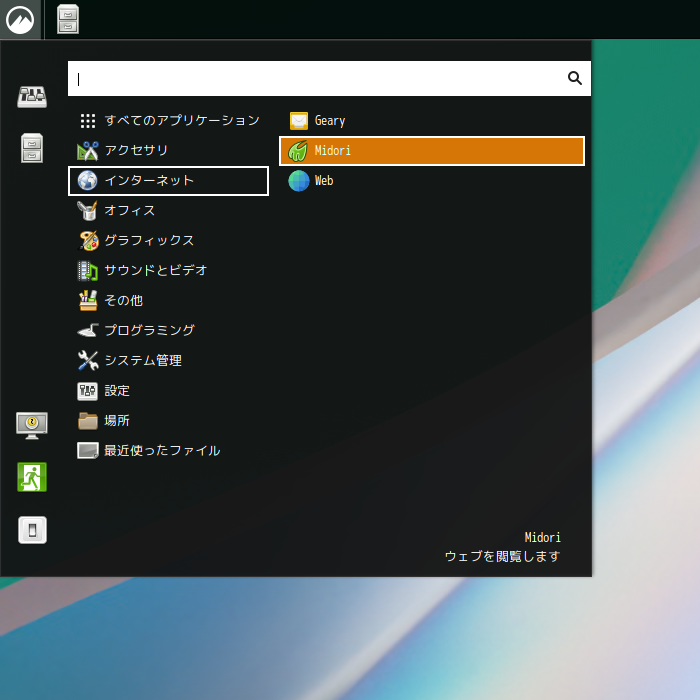The image size is (700, 700).
Task: Click the green logout exit icon
Action: [32, 477]
